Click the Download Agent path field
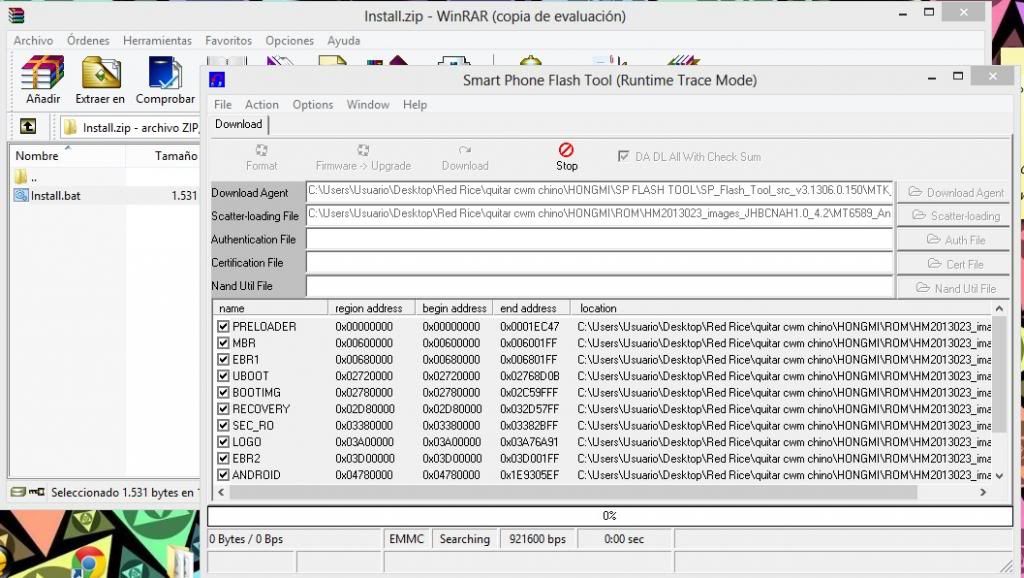 coord(600,191)
